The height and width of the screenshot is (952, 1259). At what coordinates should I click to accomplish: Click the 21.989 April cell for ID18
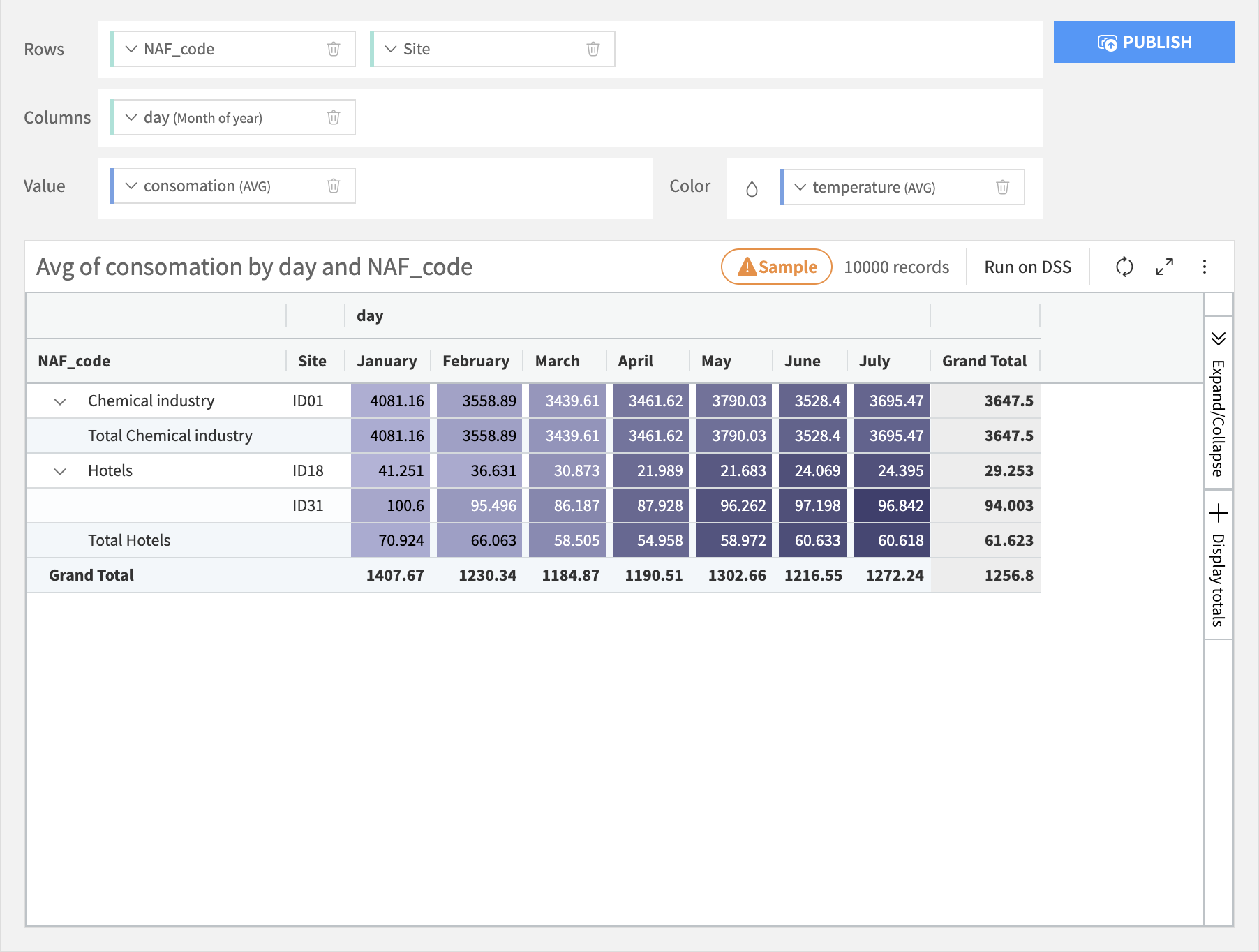pos(650,470)
